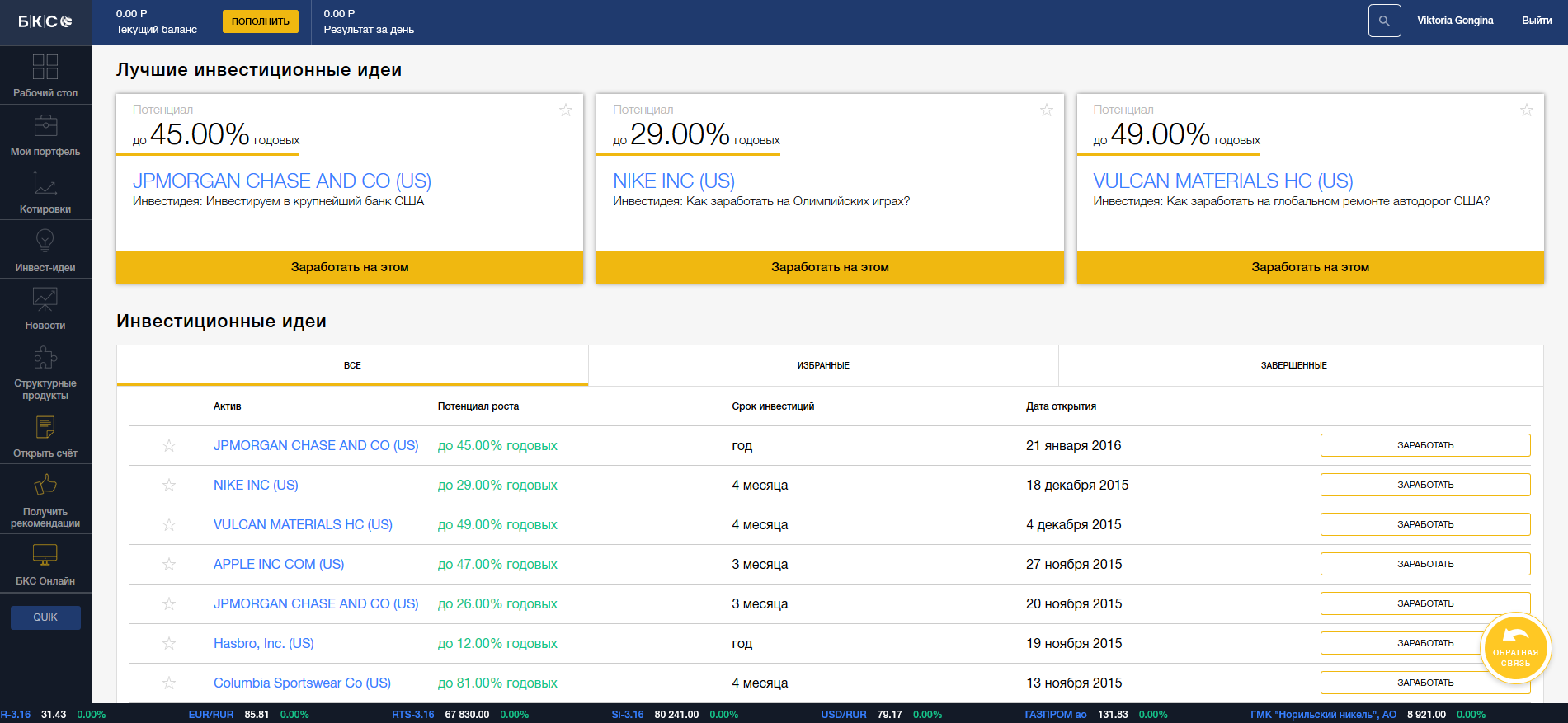Open the Рабочий стол sidebar section
This screenshot has width=1568, height=723.
click(45, 75)
